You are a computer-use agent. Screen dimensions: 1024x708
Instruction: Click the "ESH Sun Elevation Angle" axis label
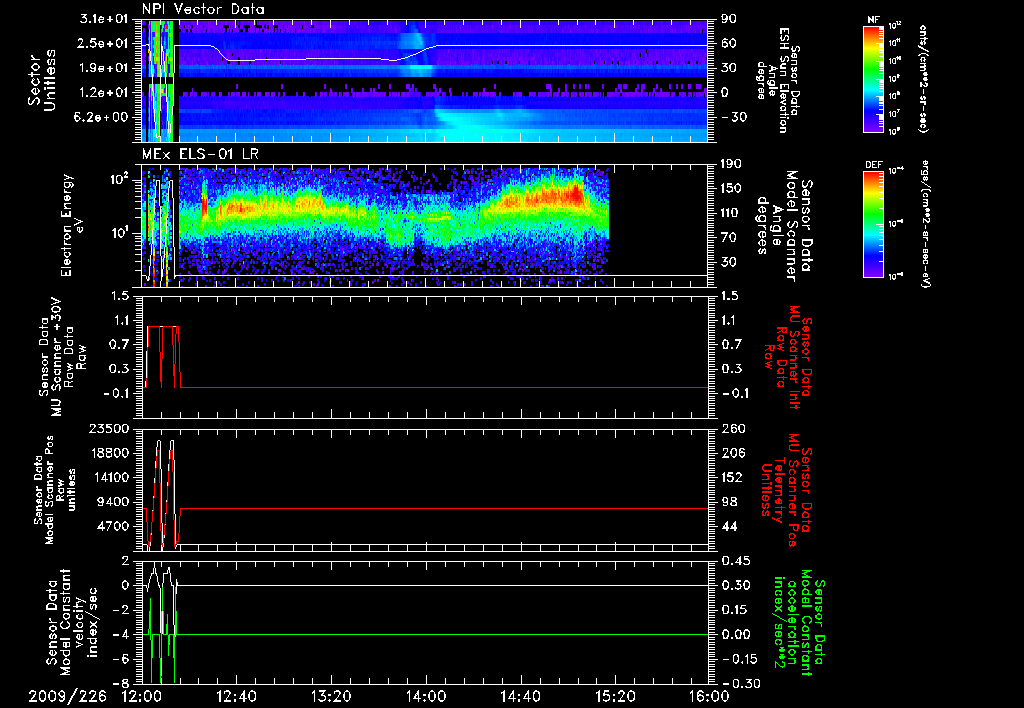coord(778,80)
